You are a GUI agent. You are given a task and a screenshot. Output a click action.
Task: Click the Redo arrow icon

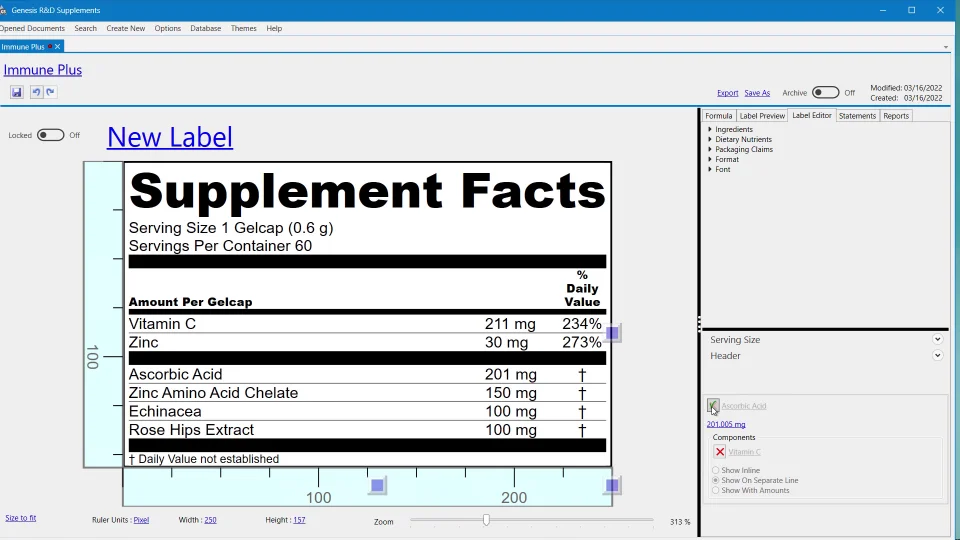[x=50, y=92]
